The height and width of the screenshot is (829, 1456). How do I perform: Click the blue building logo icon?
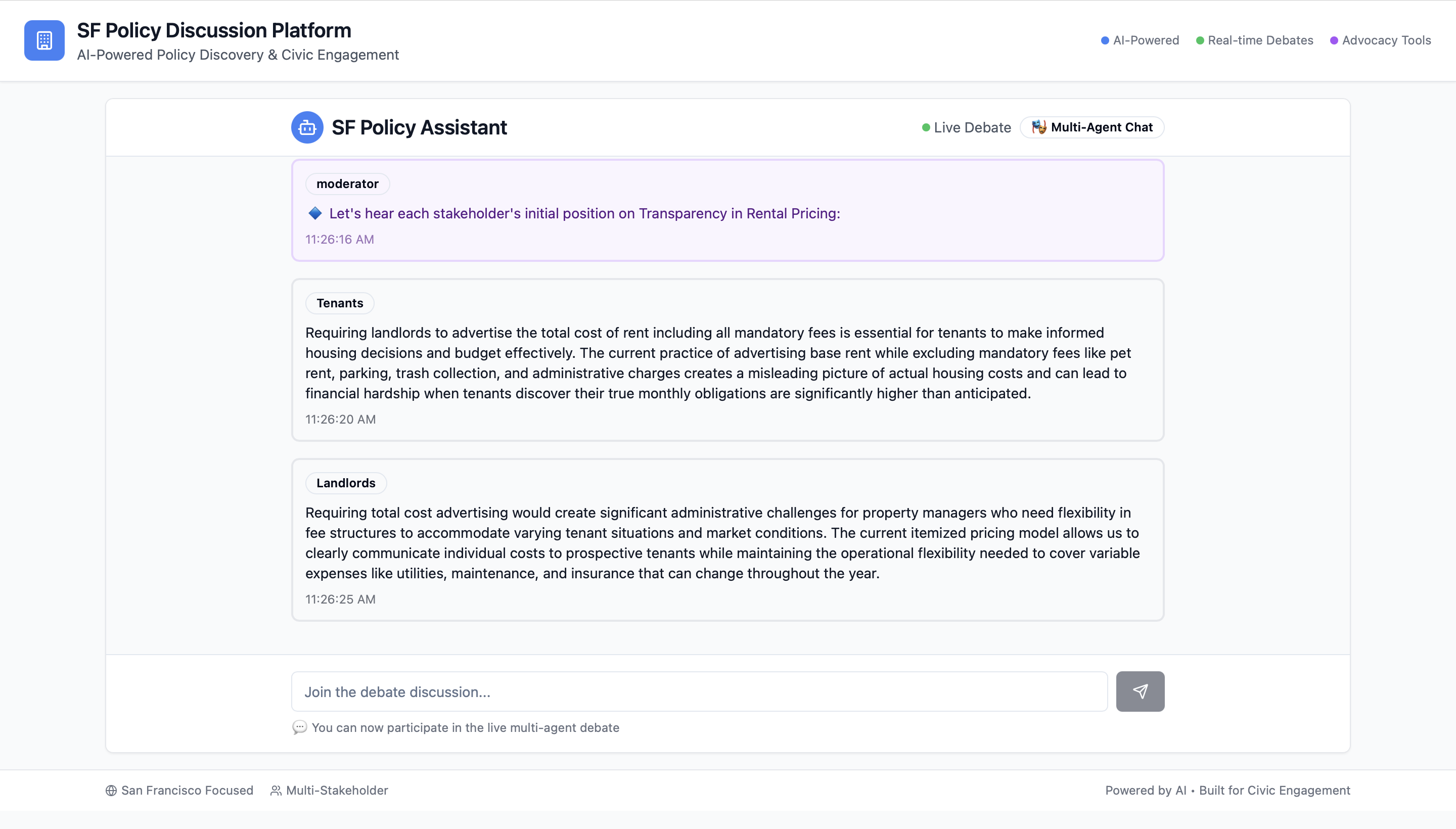coord(44,40)
